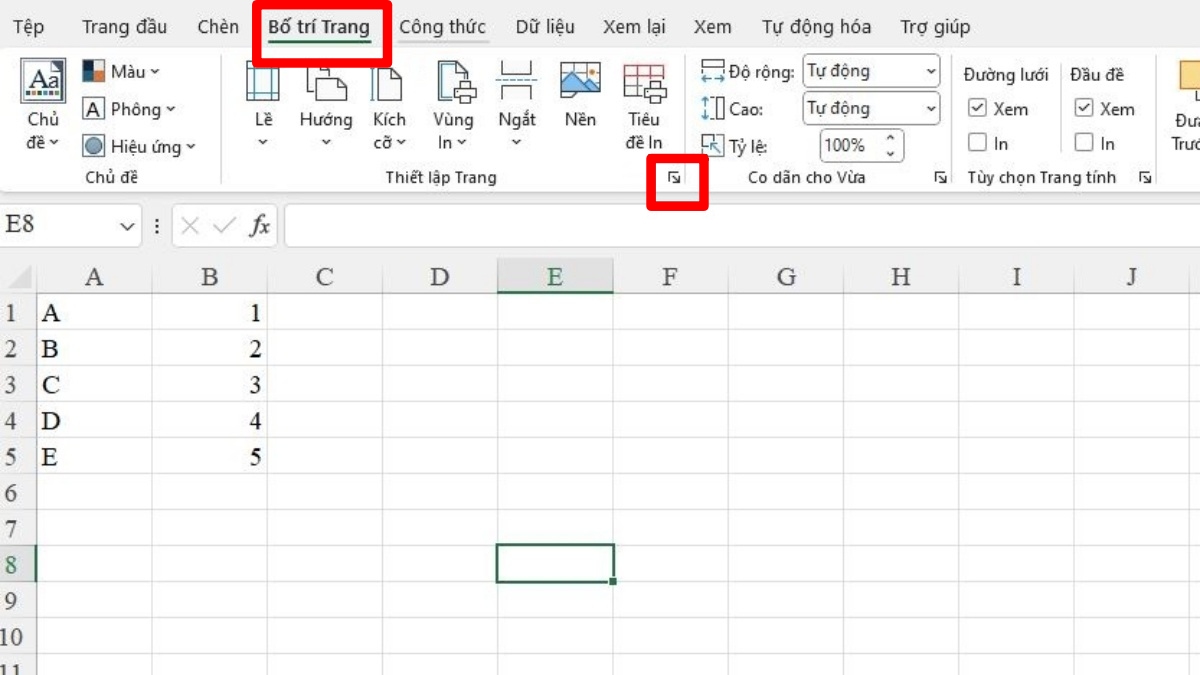Uncheck Xem under Đầu đề
Image resolution: width=1200 pixels, height=675 pixels.
point(1084,108)
